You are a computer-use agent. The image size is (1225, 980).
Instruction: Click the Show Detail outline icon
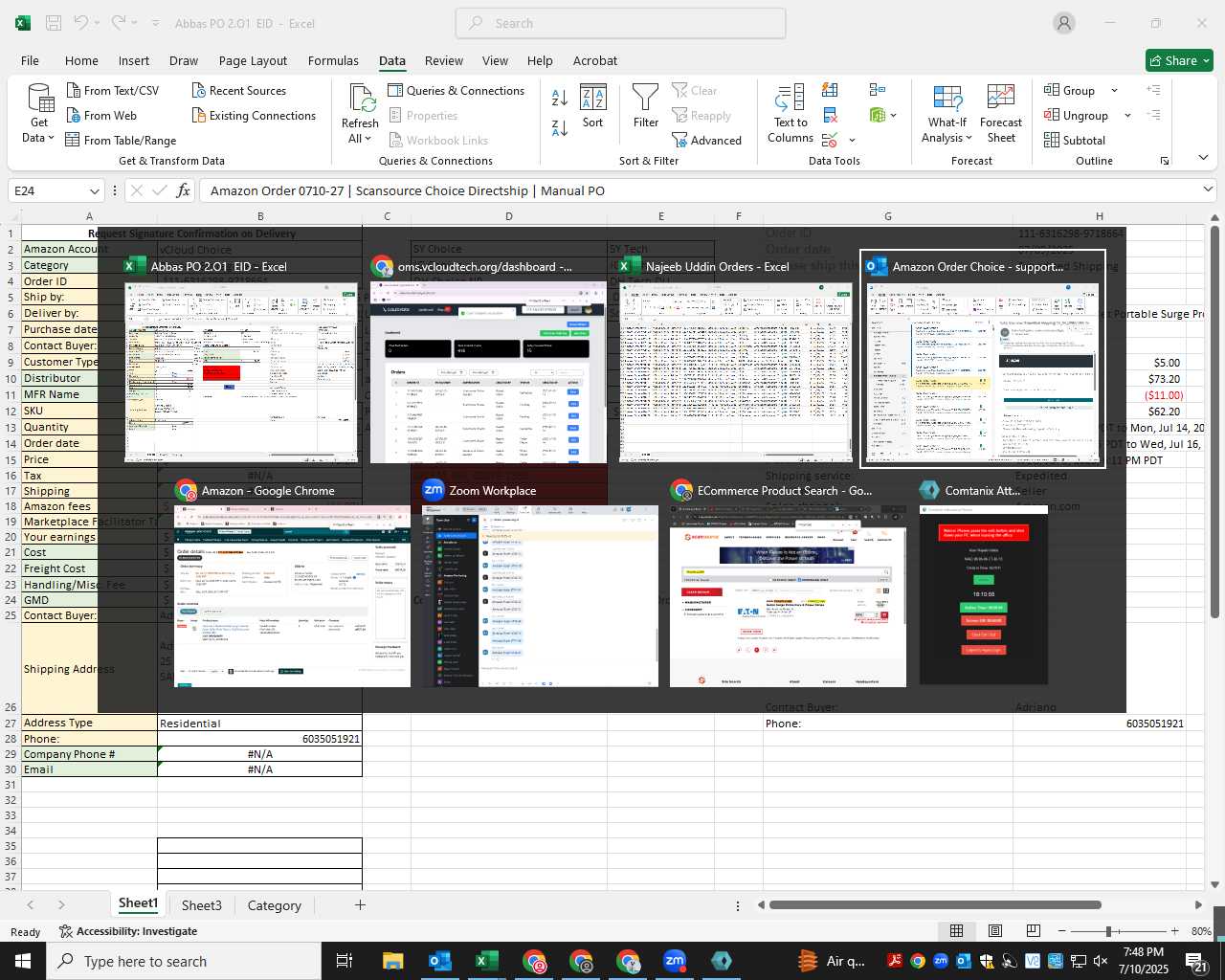coord(1153,90)
